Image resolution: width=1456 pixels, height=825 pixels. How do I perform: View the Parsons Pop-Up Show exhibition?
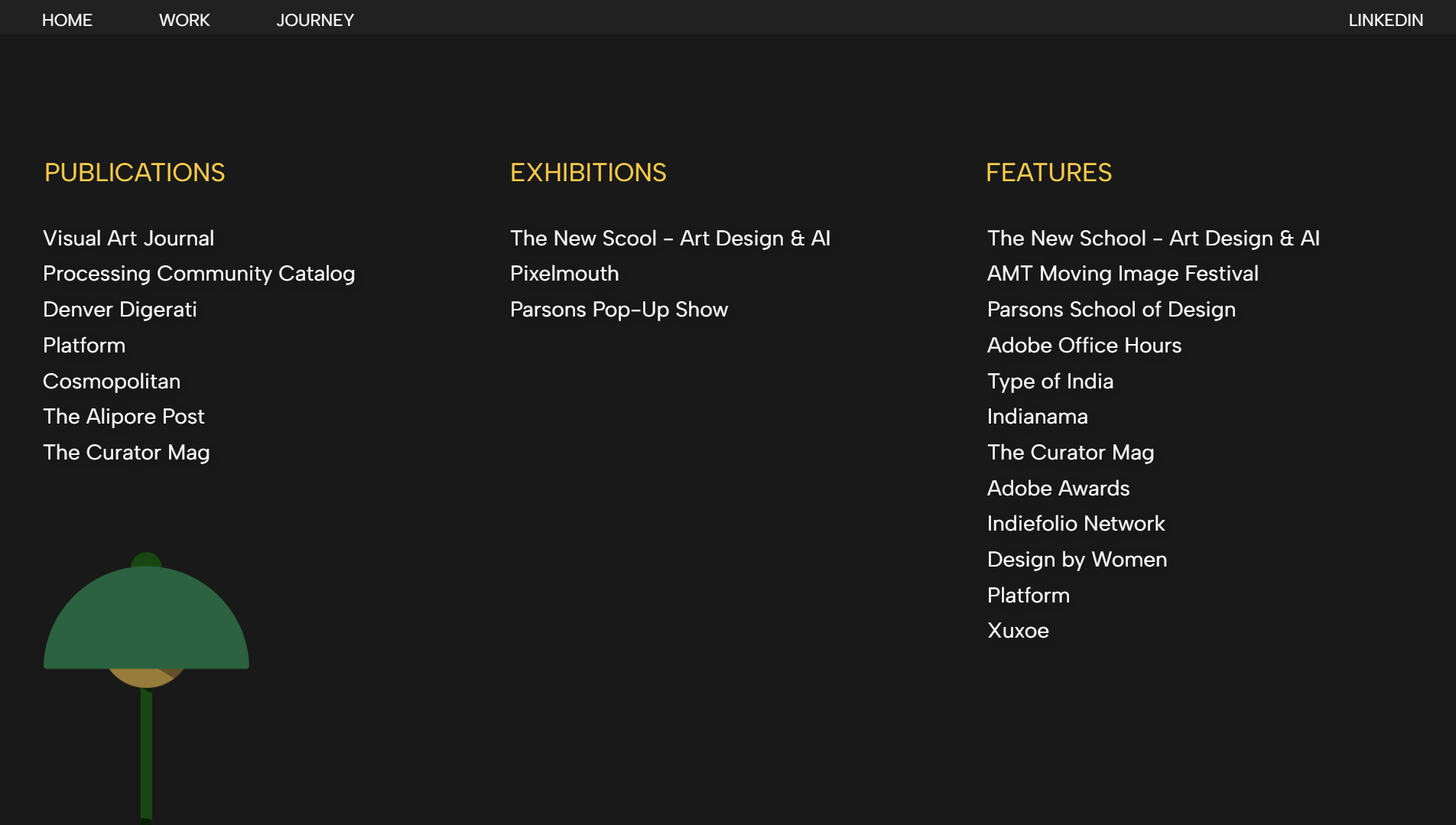point(619,310)
